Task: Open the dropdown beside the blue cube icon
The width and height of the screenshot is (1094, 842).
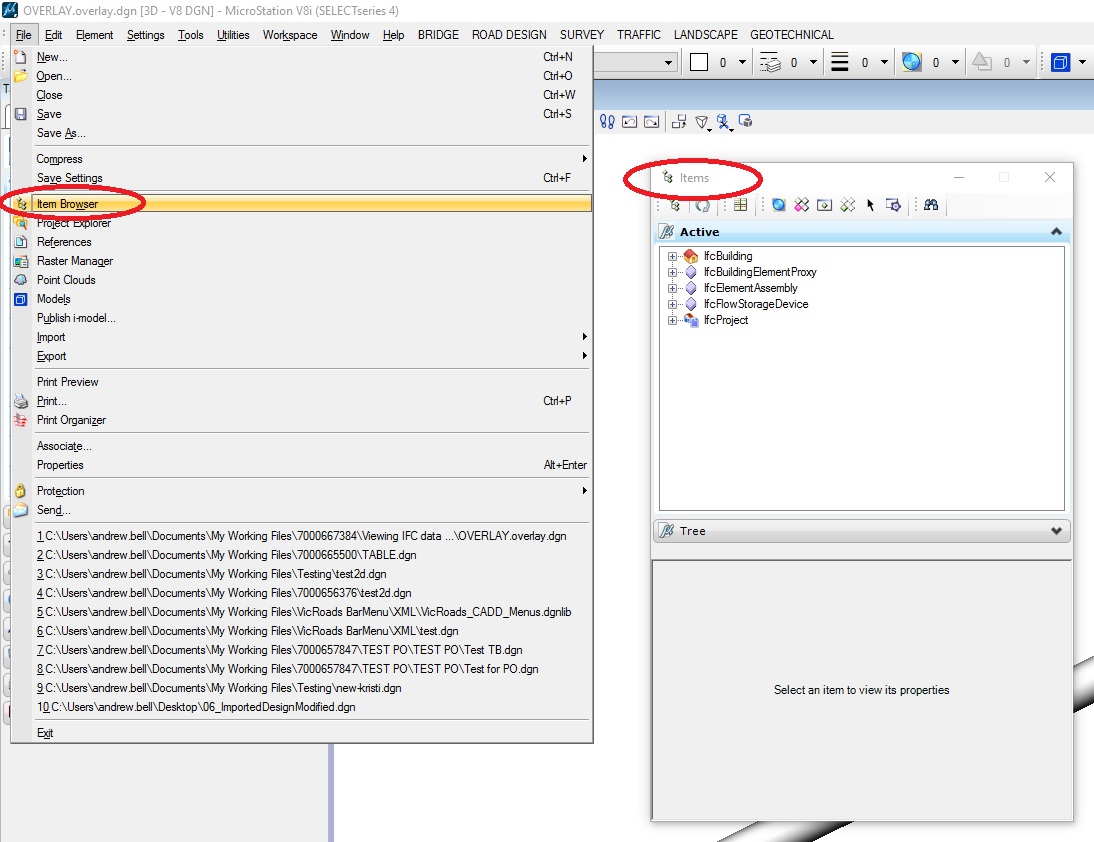Action: [x=1082, y=62]
